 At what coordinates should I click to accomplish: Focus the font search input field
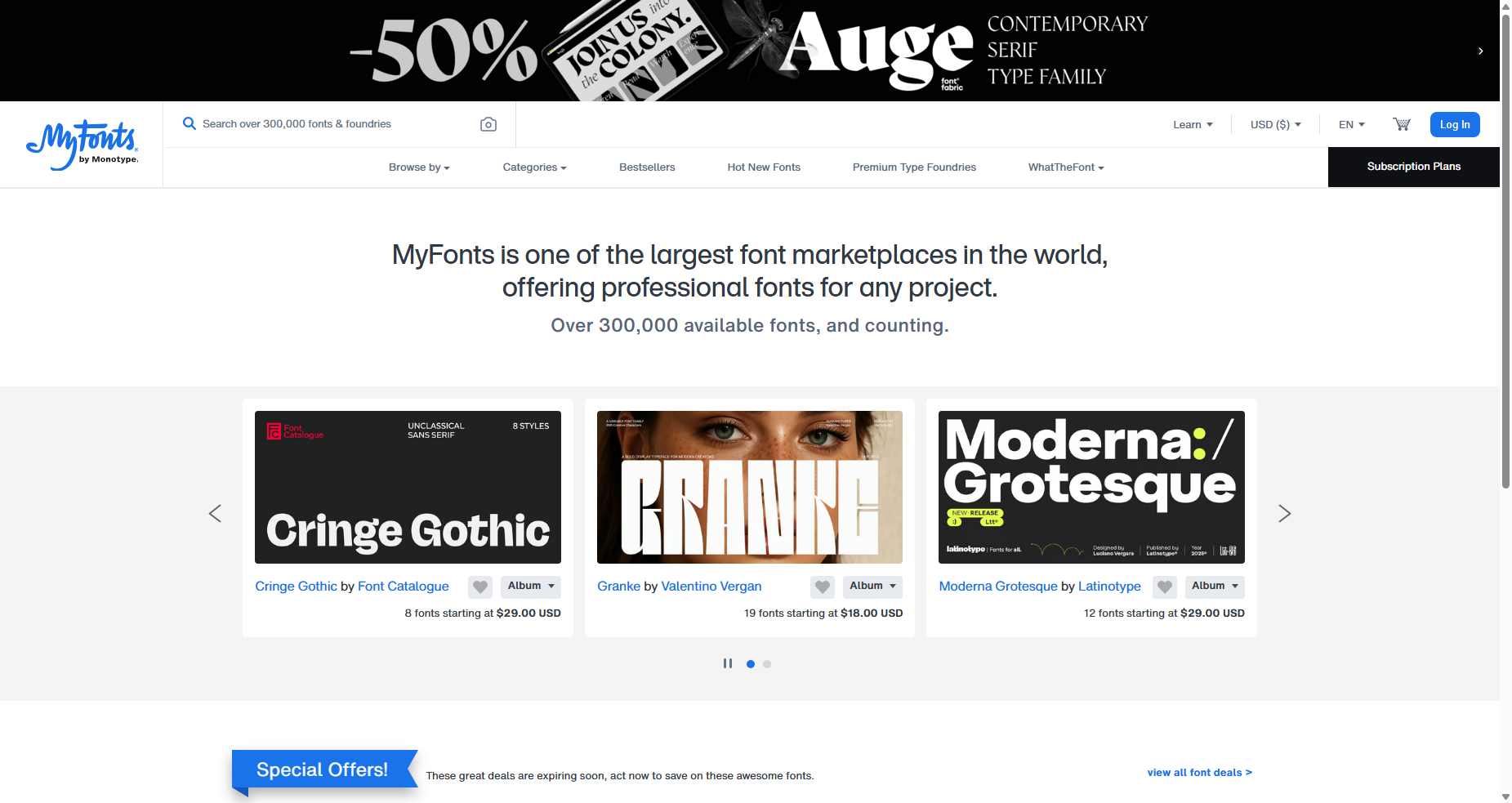(x=335, y=124)
